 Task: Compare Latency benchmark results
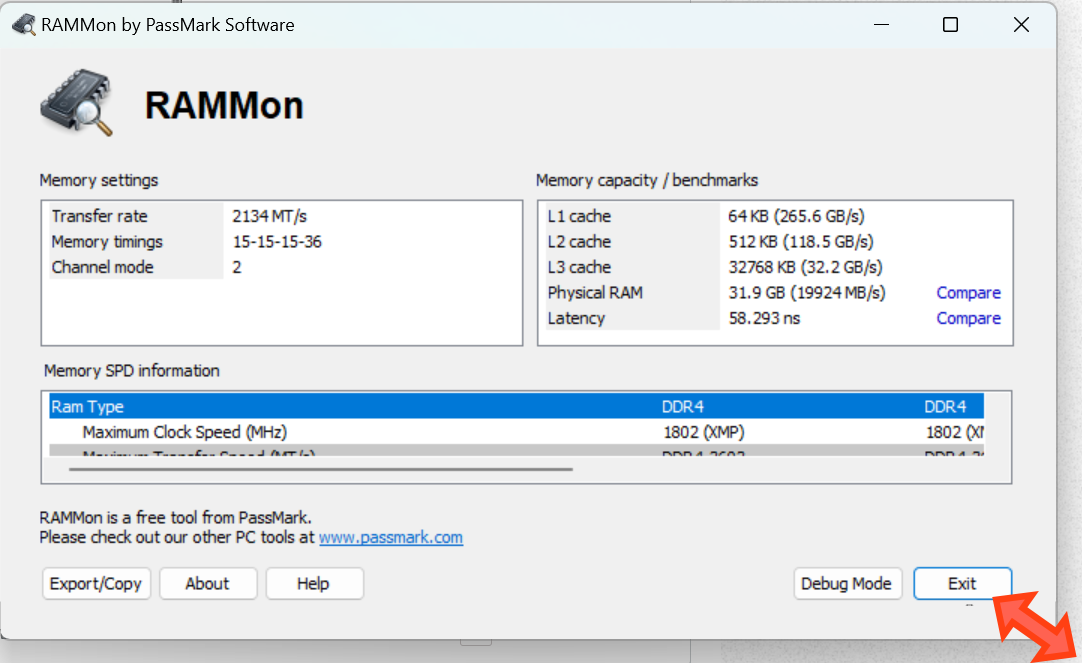(968, 318)
